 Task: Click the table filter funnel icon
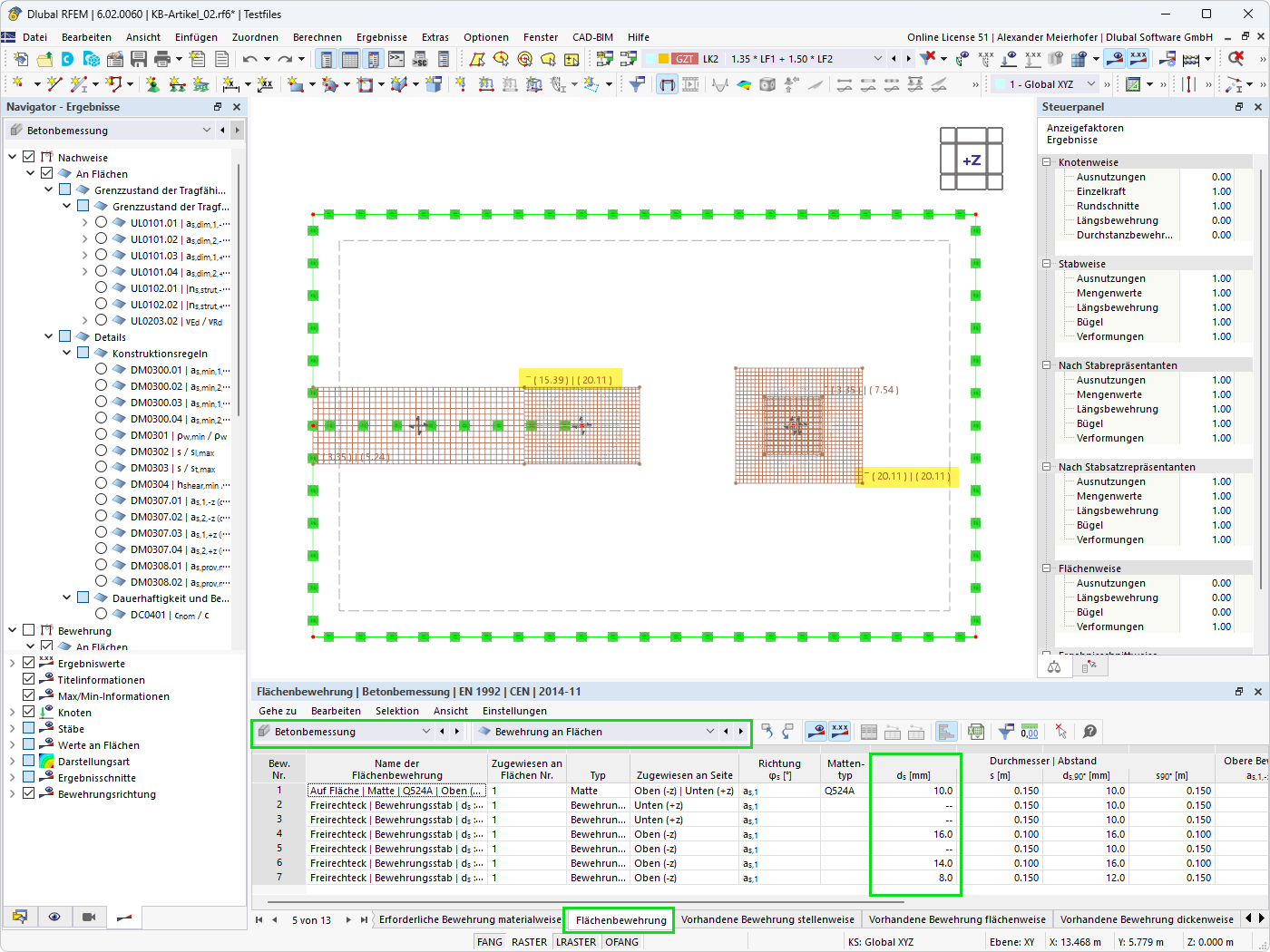coord(1006,732)
